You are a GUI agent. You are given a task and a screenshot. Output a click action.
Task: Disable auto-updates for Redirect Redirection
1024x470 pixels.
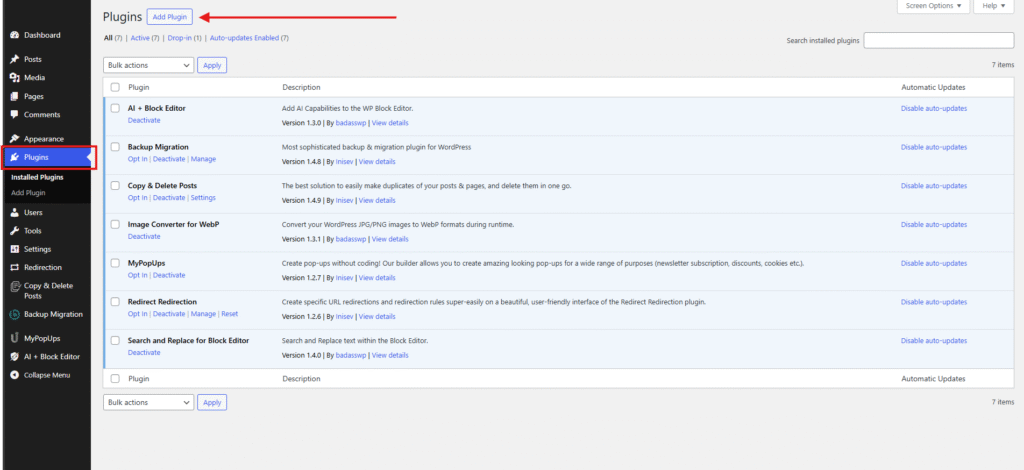[934, 302]
